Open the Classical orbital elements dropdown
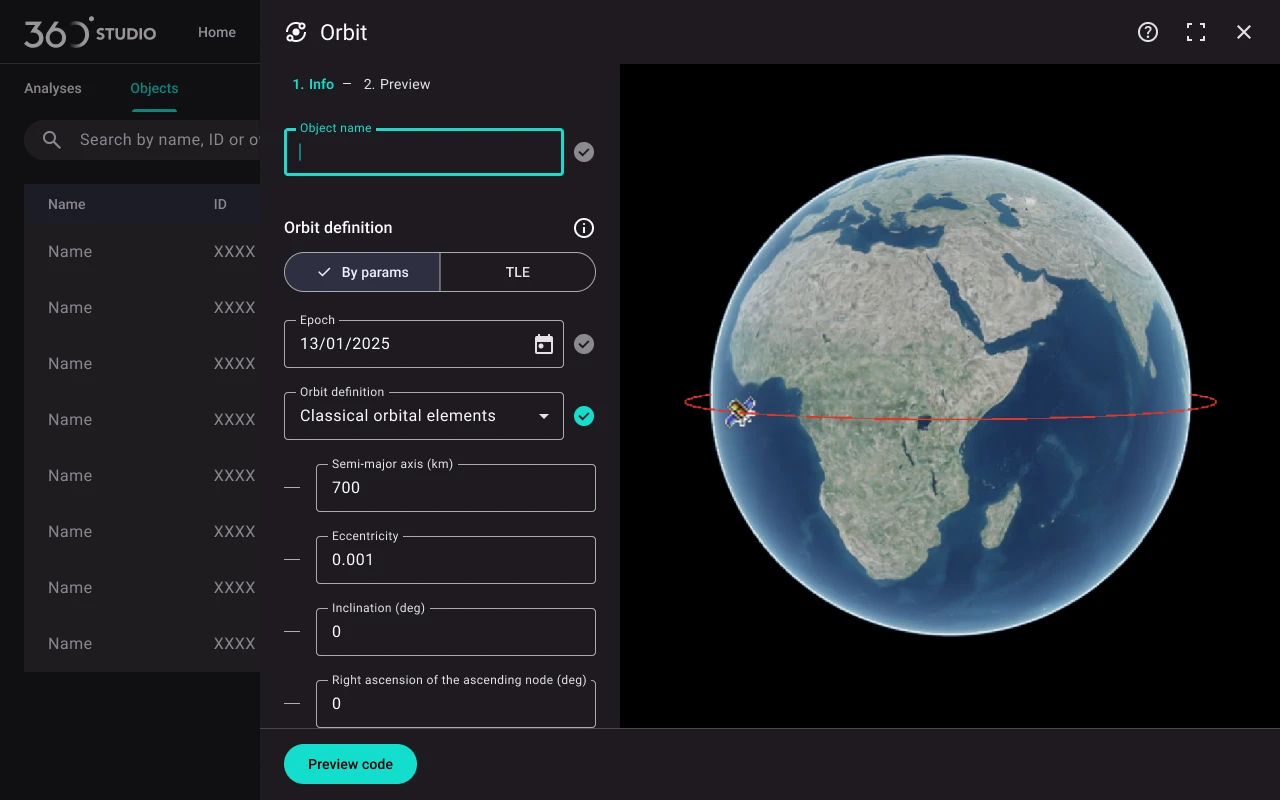 424,416
